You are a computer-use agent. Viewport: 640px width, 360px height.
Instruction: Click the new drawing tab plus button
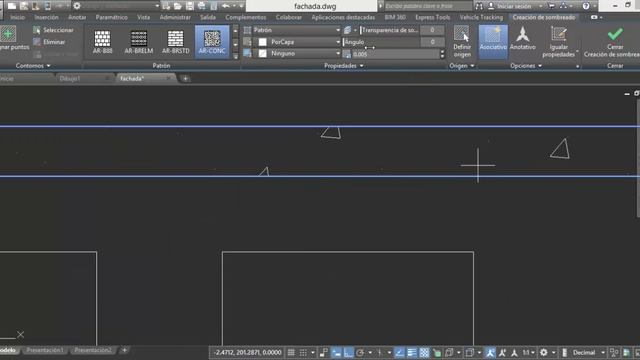pyautogui.click(x=185, y=78)
